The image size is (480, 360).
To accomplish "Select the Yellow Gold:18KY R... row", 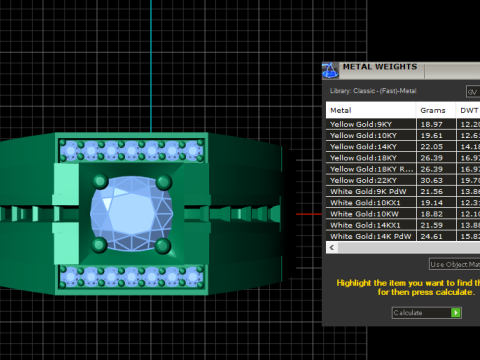I will 403,169.
